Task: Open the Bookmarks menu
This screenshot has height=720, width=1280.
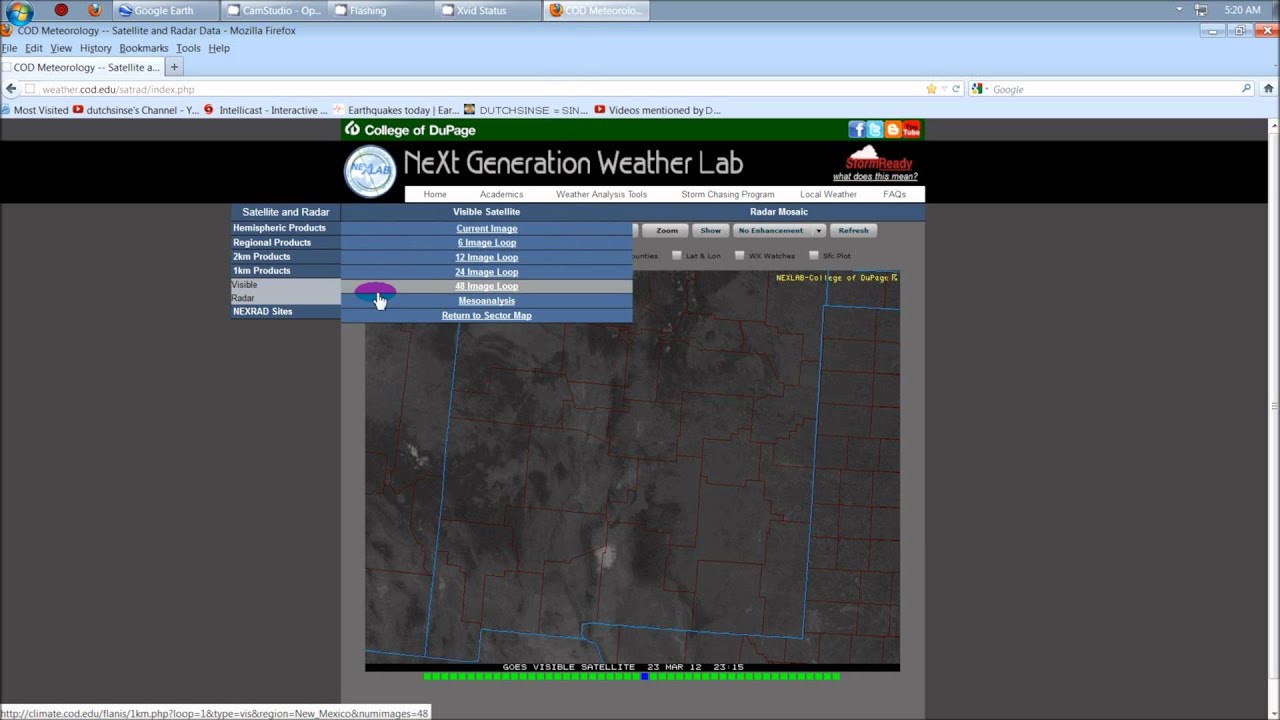Action: pyautogui.click(x=144, y=48)
